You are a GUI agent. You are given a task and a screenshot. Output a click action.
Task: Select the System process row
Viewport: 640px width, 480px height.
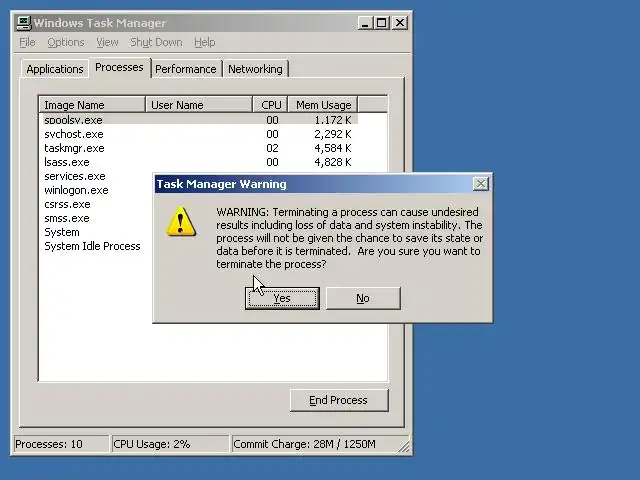(x=62, y=232)
